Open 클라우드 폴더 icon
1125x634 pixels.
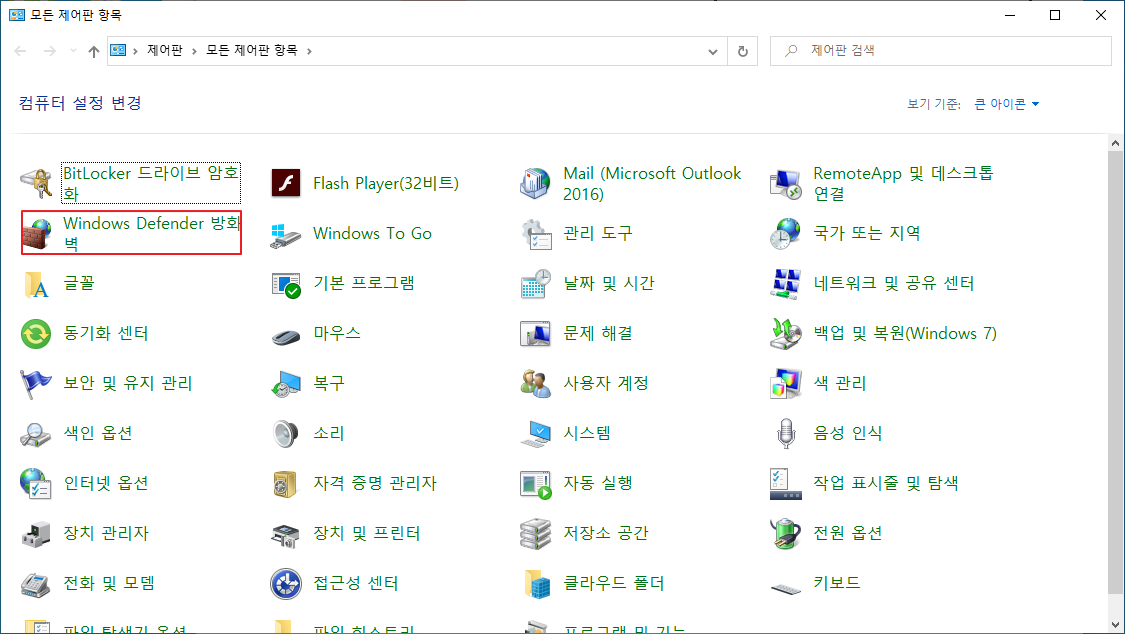point(535,585)
